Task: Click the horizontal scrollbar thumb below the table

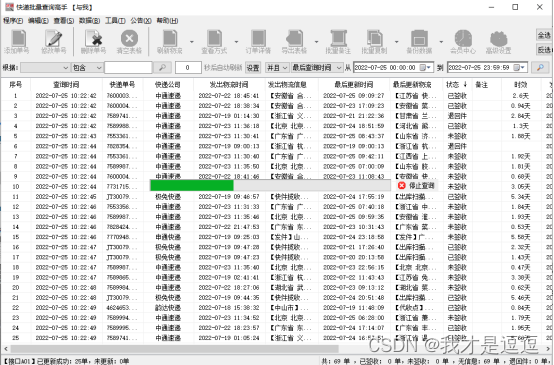Action: pyautogui.click(x=174, y=349)
